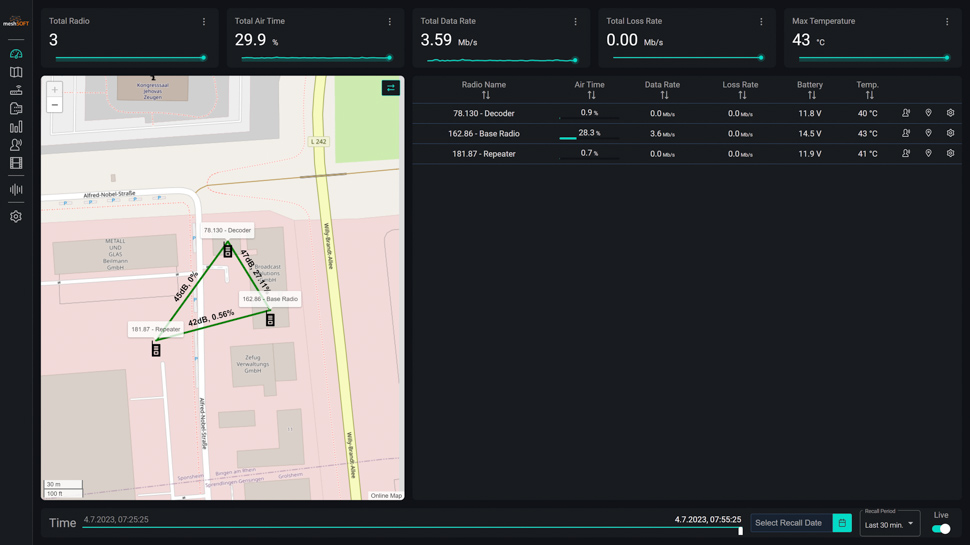
Task: Open the map view sidebar icon
Action: 16,72
